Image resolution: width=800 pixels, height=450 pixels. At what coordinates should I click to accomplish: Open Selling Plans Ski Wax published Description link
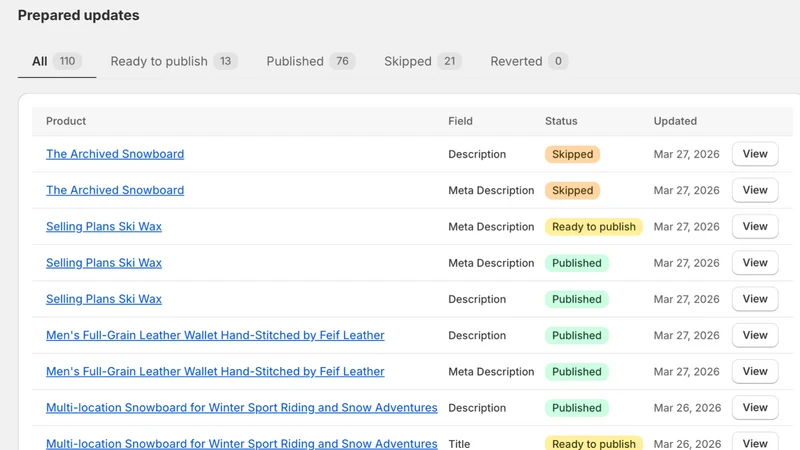pos(104,299)
